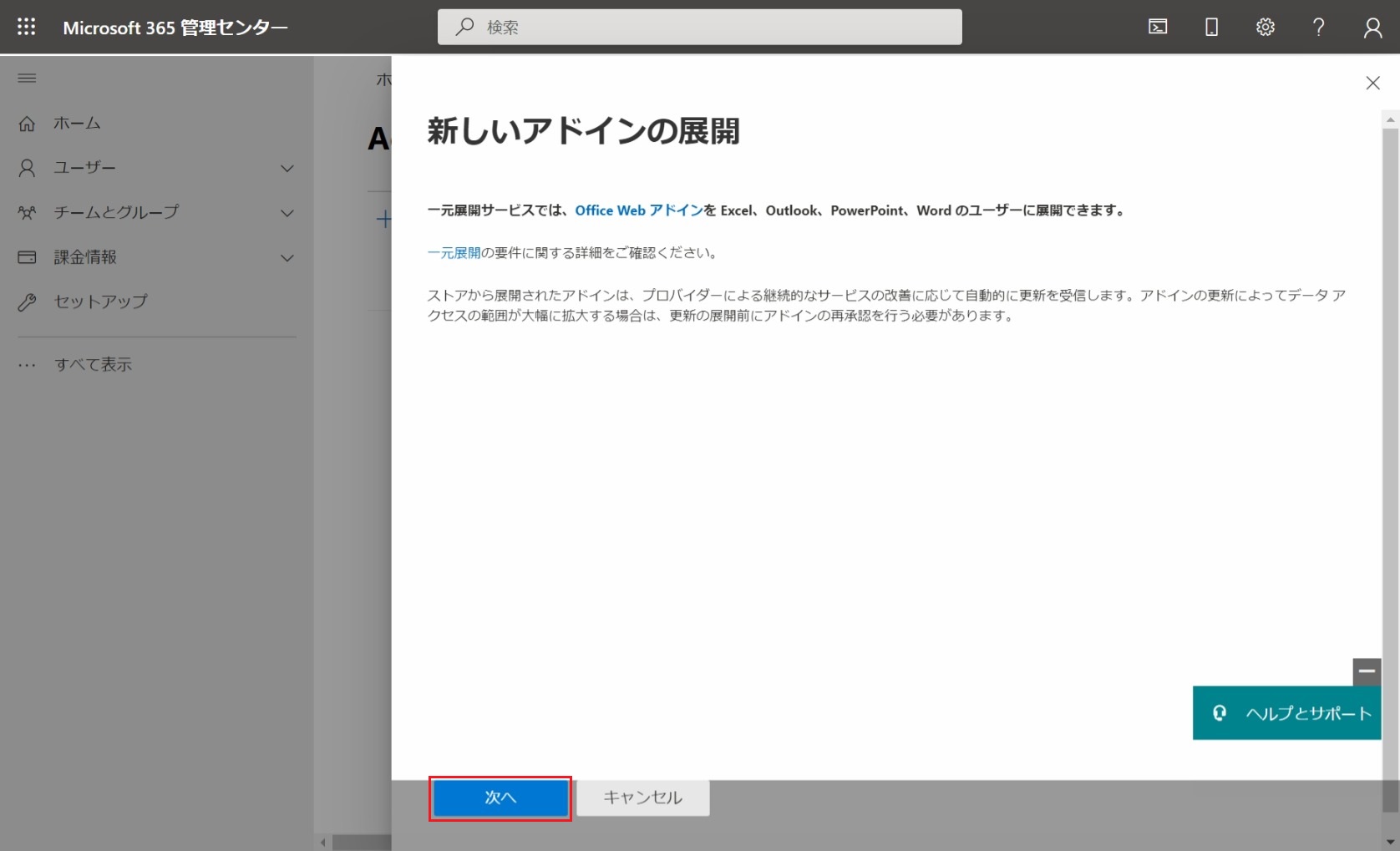Click into the 検索 search field
The width and height of the screenshot is (1400, 851).
[x=699, y=27]
